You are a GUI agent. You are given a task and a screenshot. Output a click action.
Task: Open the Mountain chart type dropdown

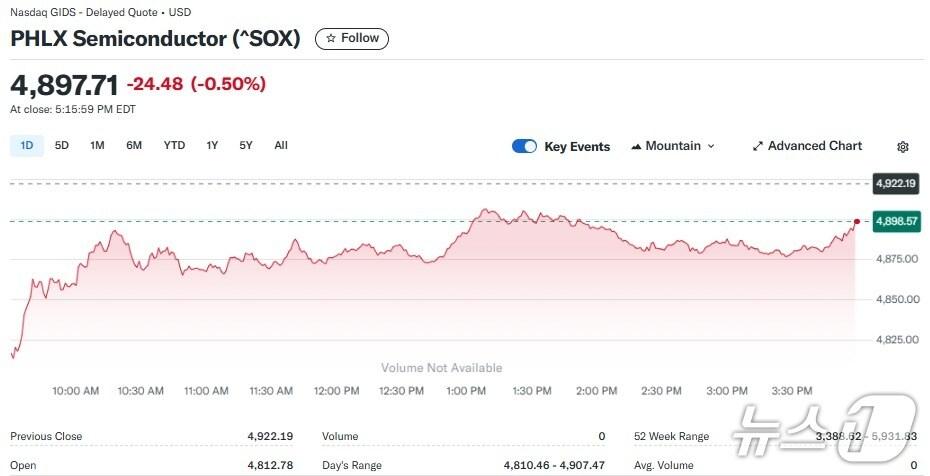673,146
